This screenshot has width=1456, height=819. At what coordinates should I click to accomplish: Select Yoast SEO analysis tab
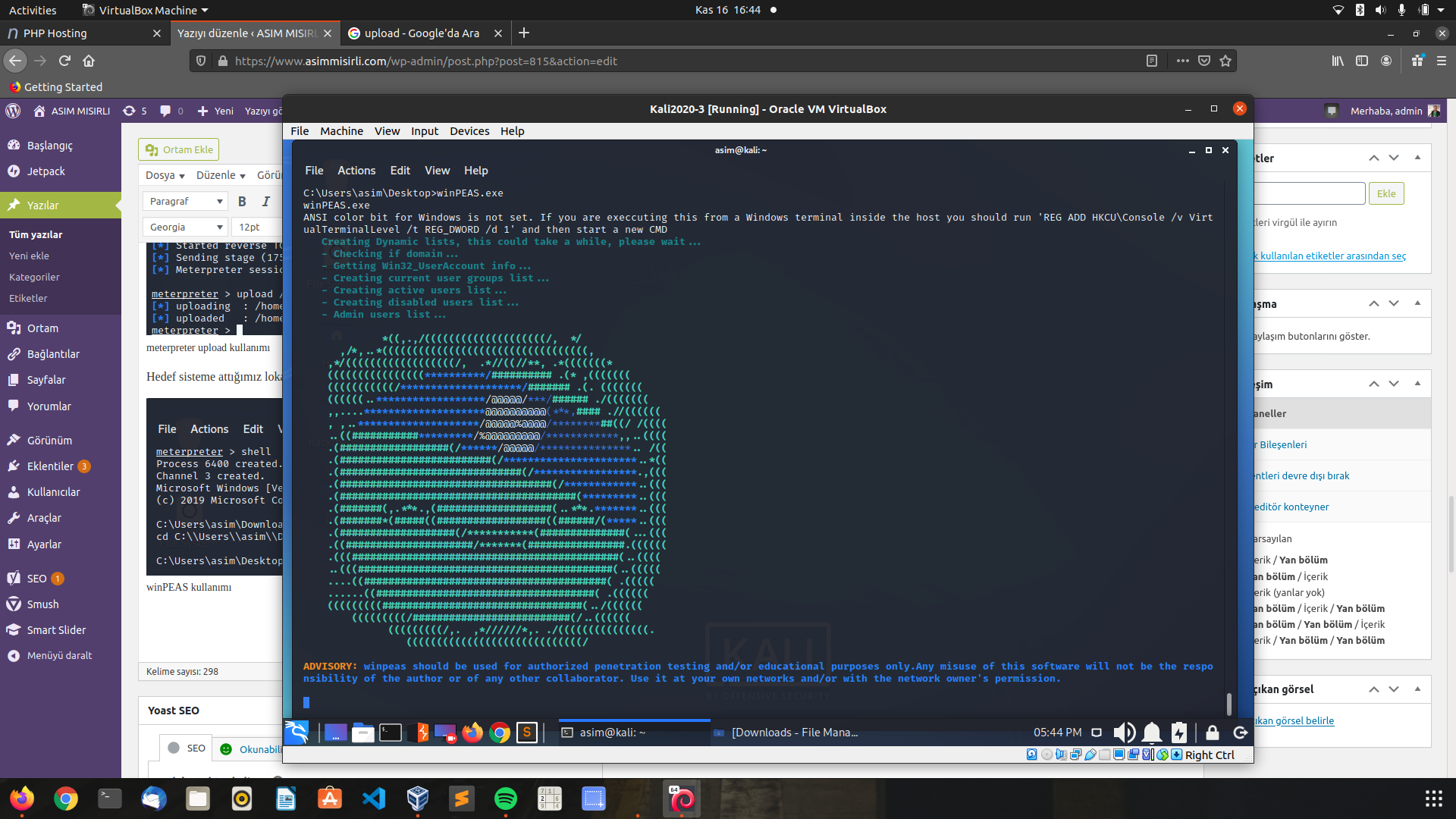tap(187, 748)
